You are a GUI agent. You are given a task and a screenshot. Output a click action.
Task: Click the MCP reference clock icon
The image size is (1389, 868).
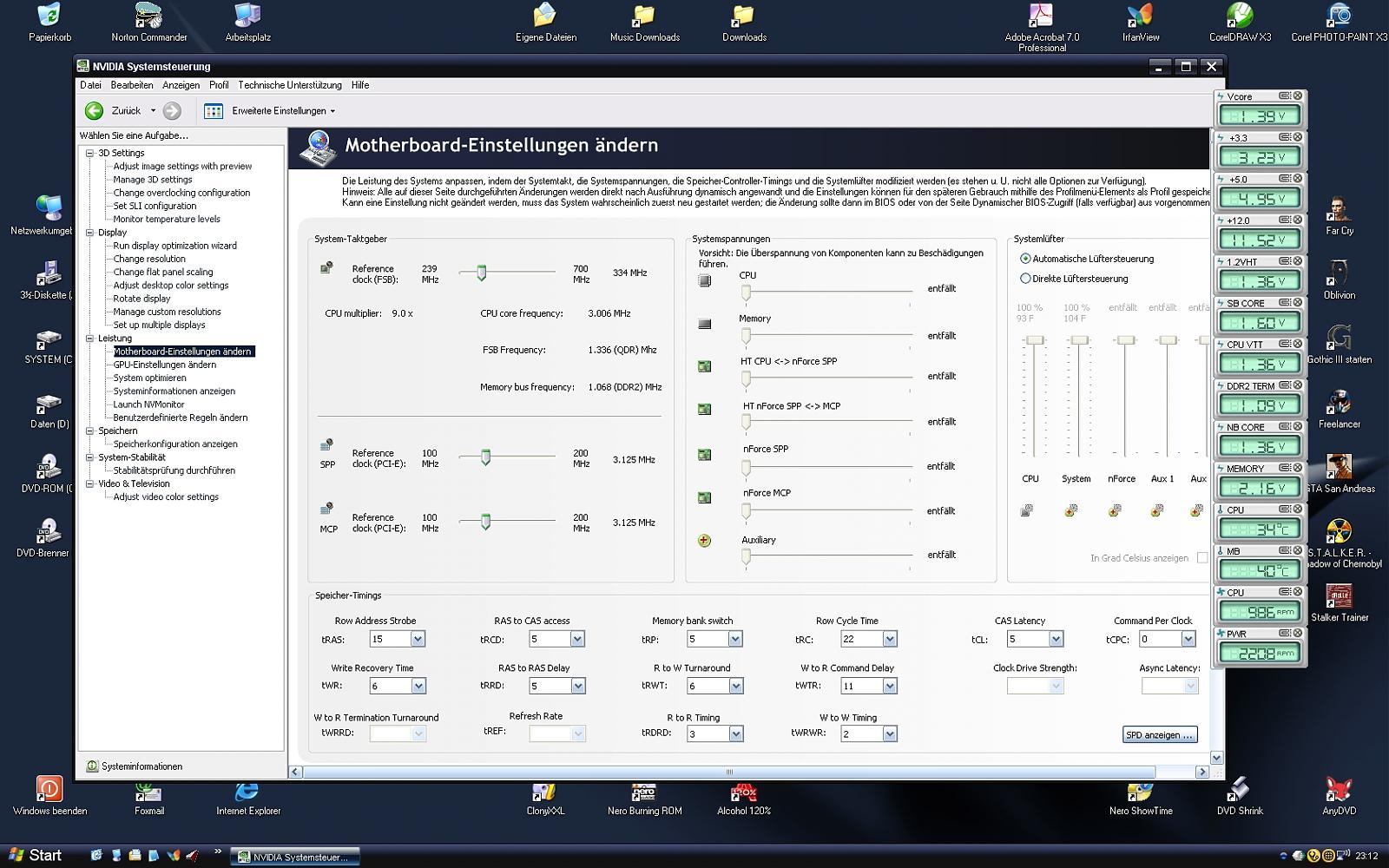point(327,509)
